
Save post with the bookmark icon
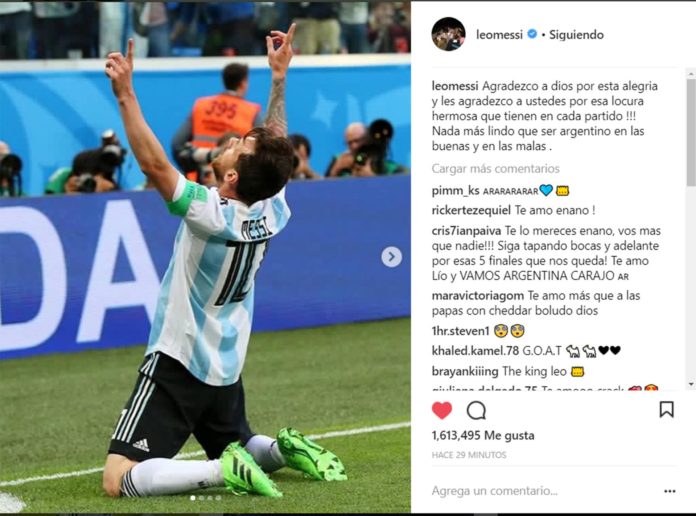coord(666,409)
